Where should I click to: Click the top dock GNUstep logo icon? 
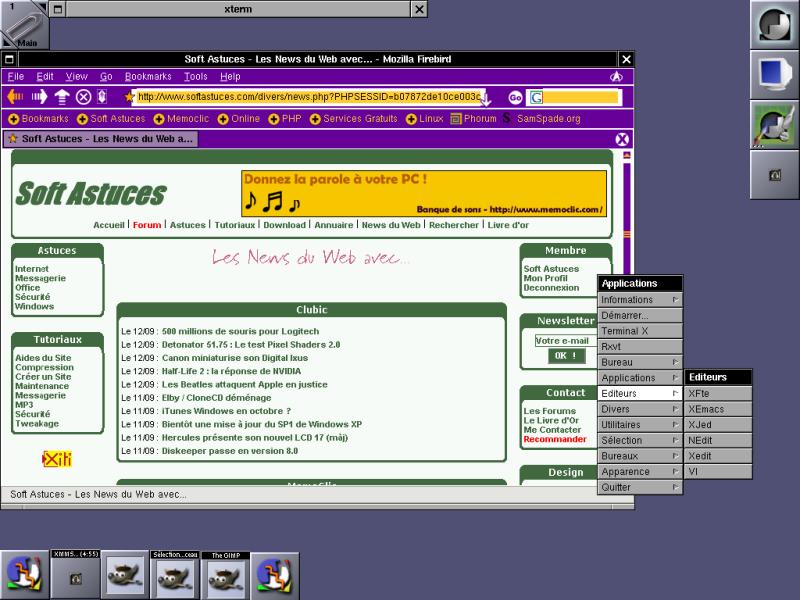(x=774, y=24)
